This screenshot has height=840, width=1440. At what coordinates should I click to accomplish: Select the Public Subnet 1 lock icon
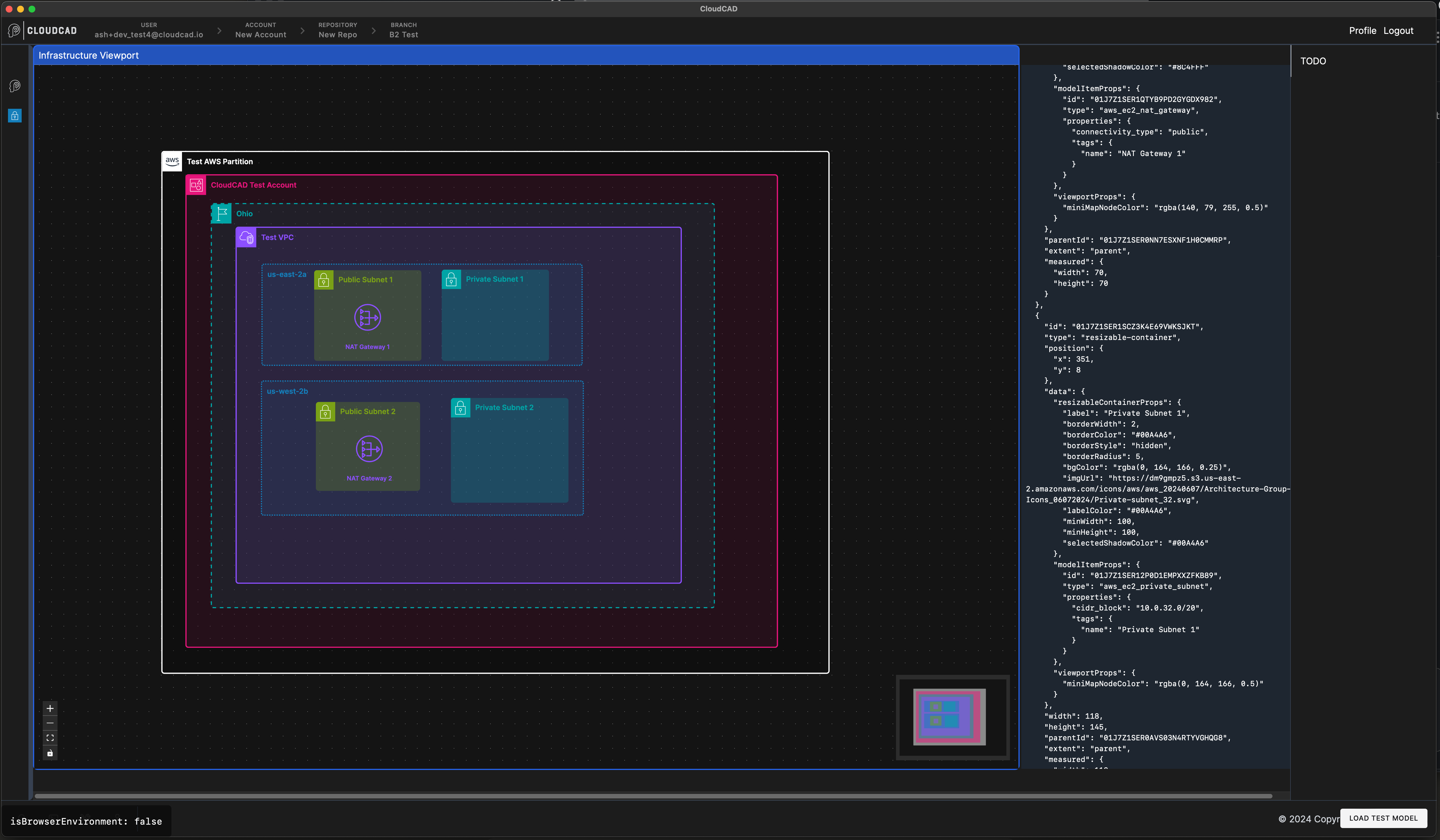[324, 279]
